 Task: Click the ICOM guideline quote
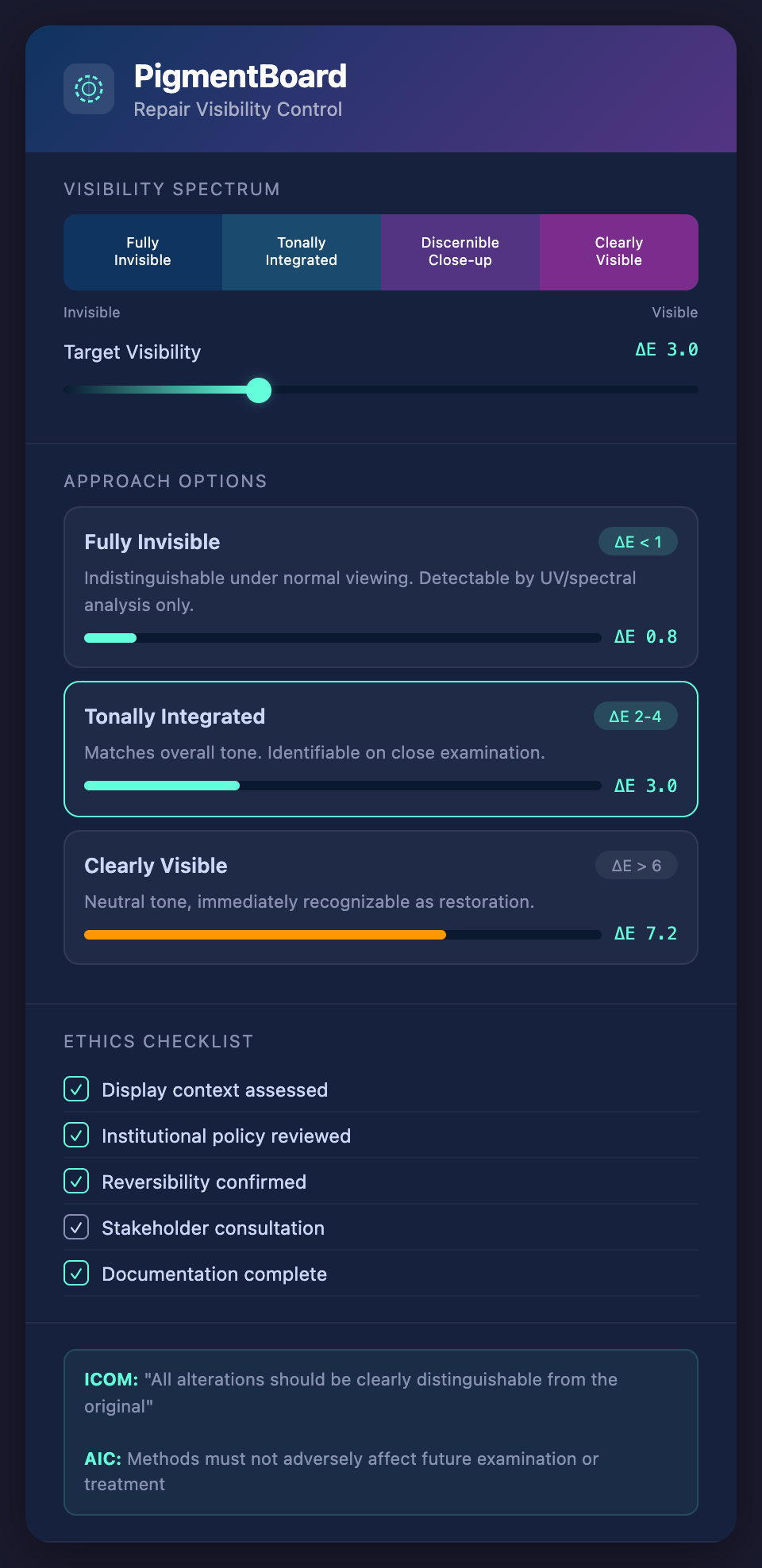click(351, 1392)
